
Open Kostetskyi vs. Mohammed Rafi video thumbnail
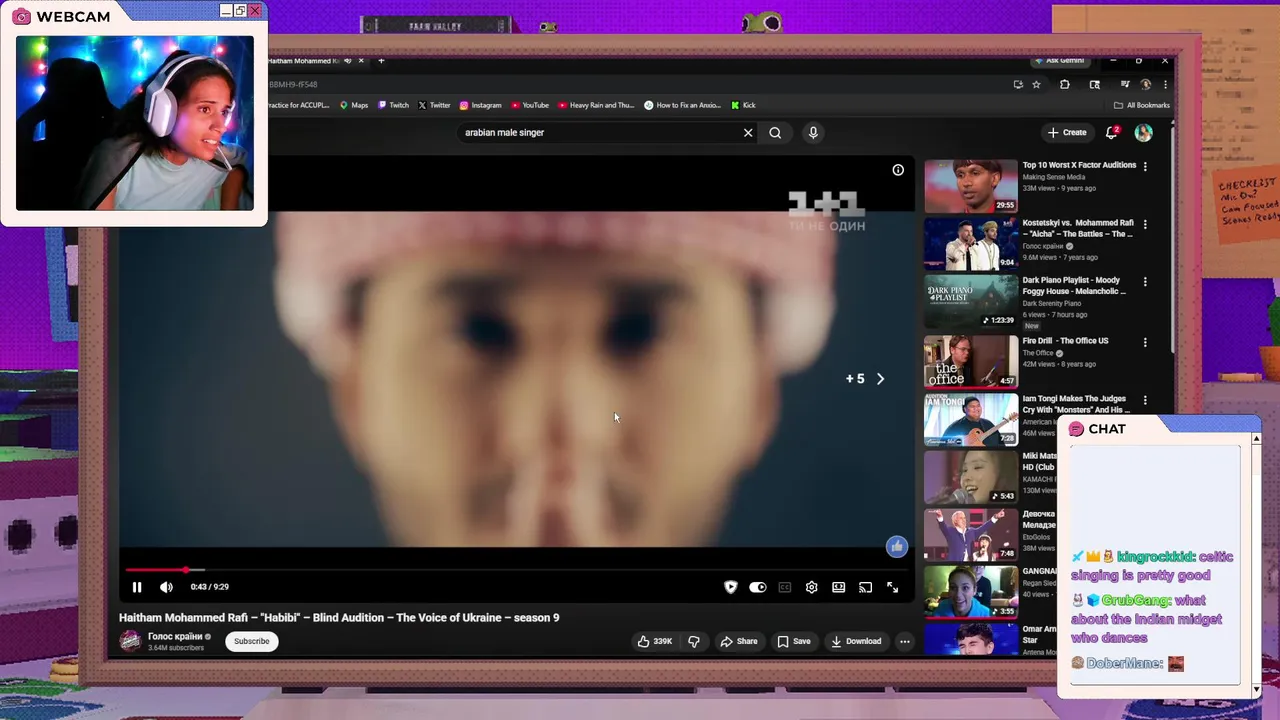click(970, 244)
